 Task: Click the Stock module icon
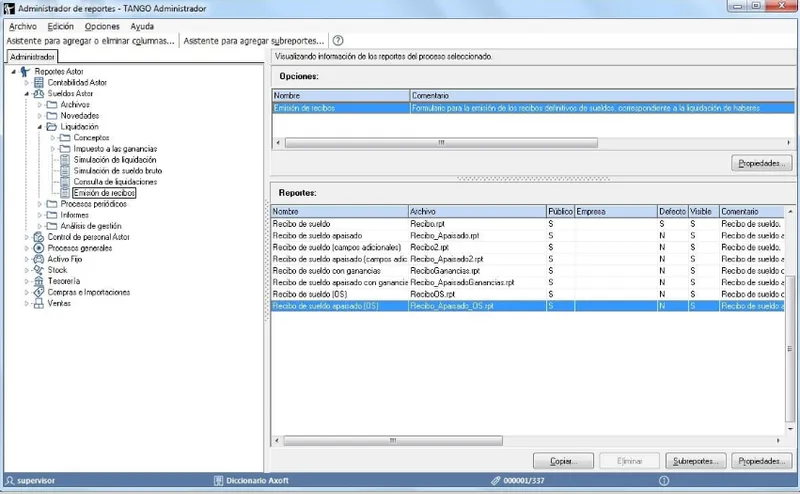click(39, 270)
